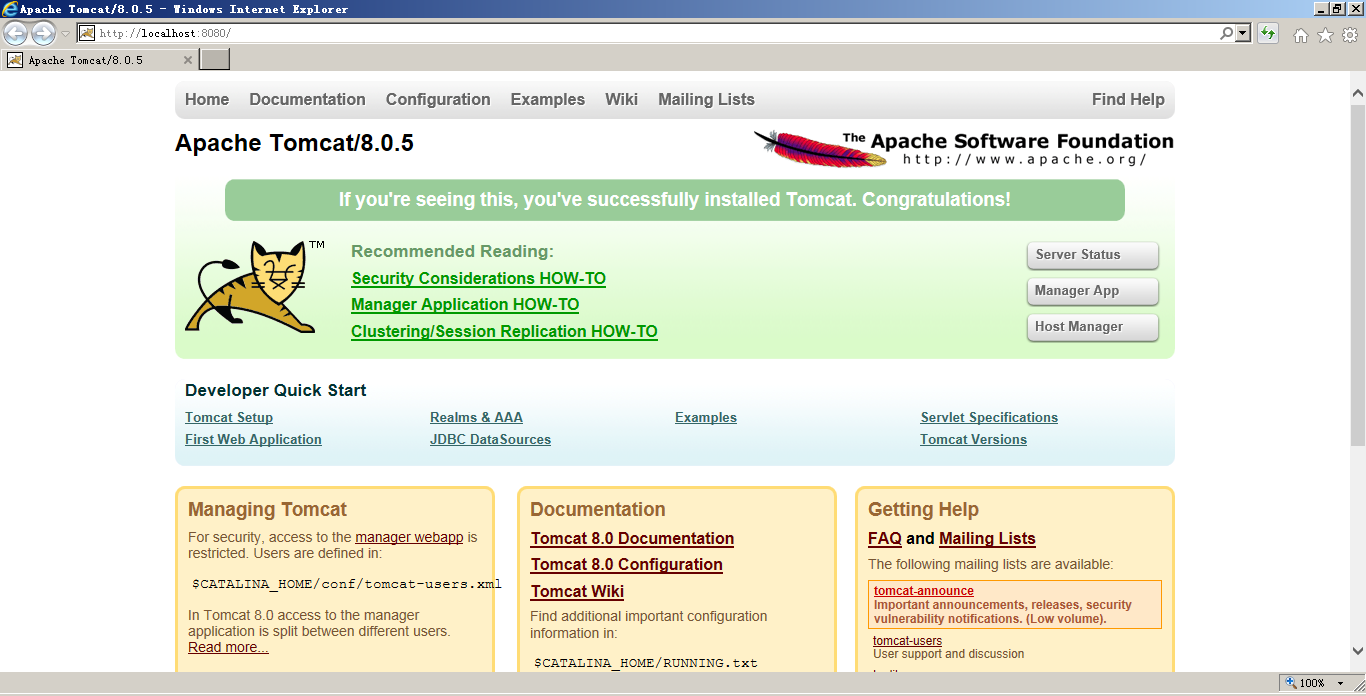Open Tomcat Setup quick start link
The image size is (1366, 696).
tap(229, 417)
